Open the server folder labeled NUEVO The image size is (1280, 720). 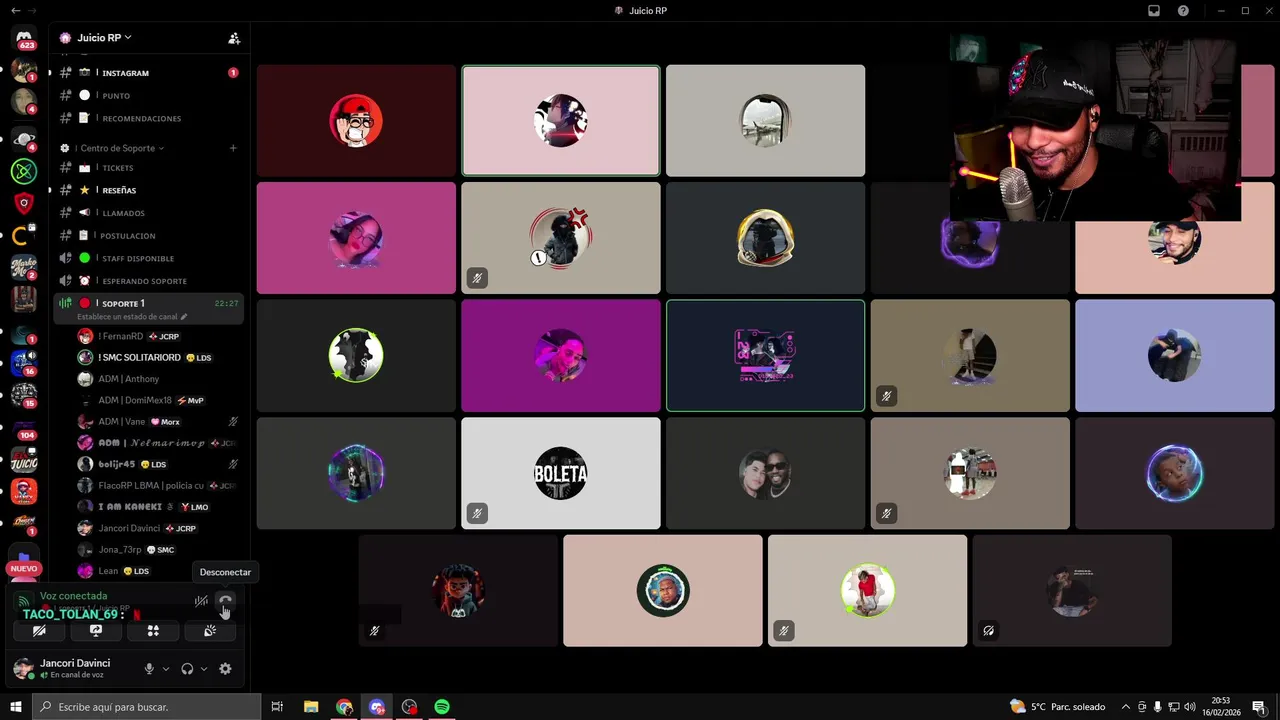coord(24,560)
